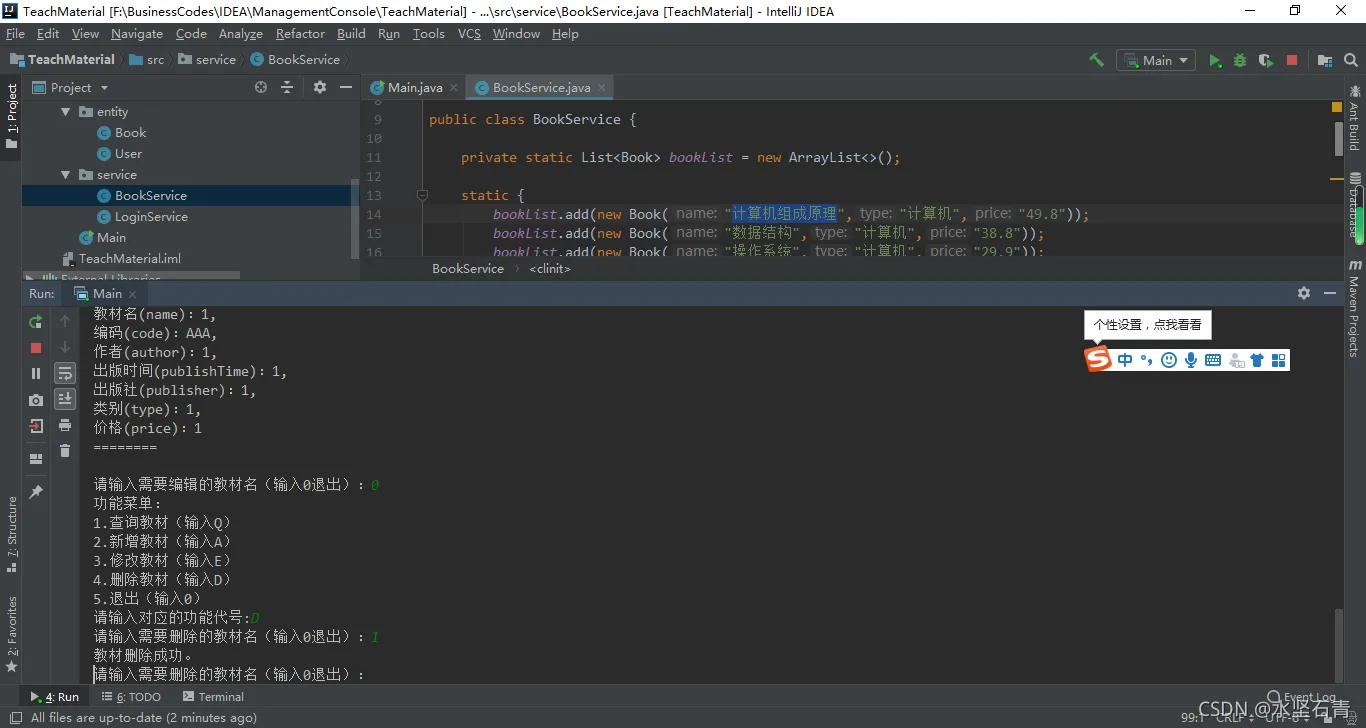Open the VCS menu
Screen dimensions: 1366x728
469,34
